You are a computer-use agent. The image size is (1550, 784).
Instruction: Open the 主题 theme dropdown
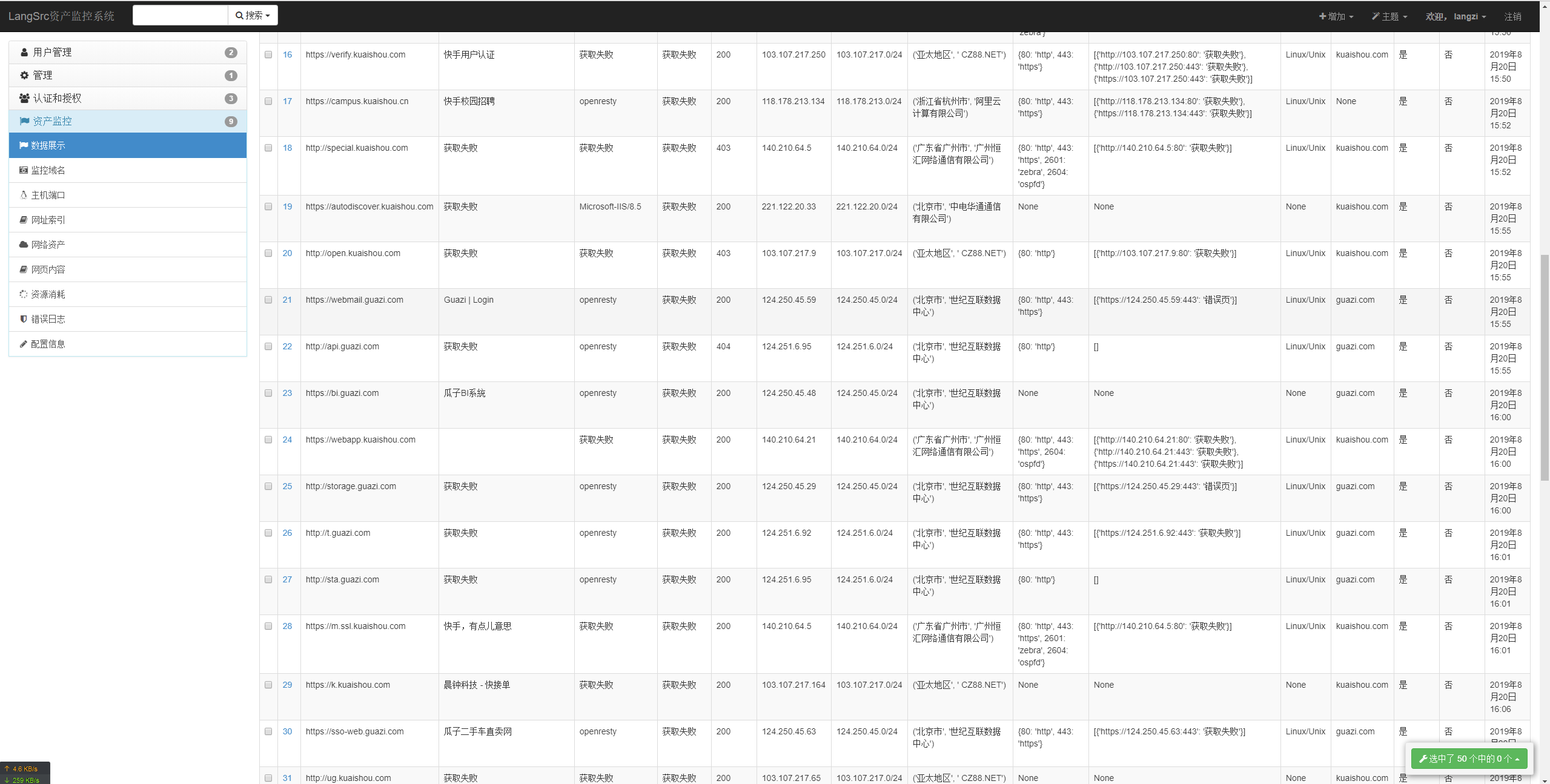pyautogui.click(x=1389, y=17)
